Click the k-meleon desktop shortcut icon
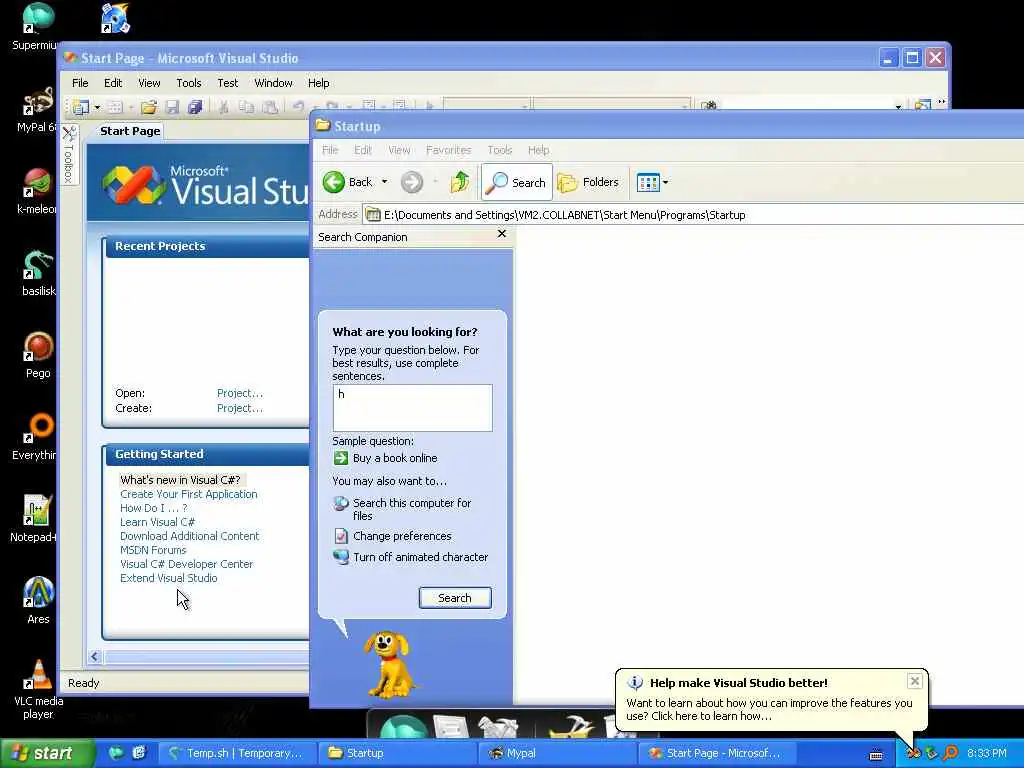1024x768 pixels. pyautogui.click(x=38, y=183)
